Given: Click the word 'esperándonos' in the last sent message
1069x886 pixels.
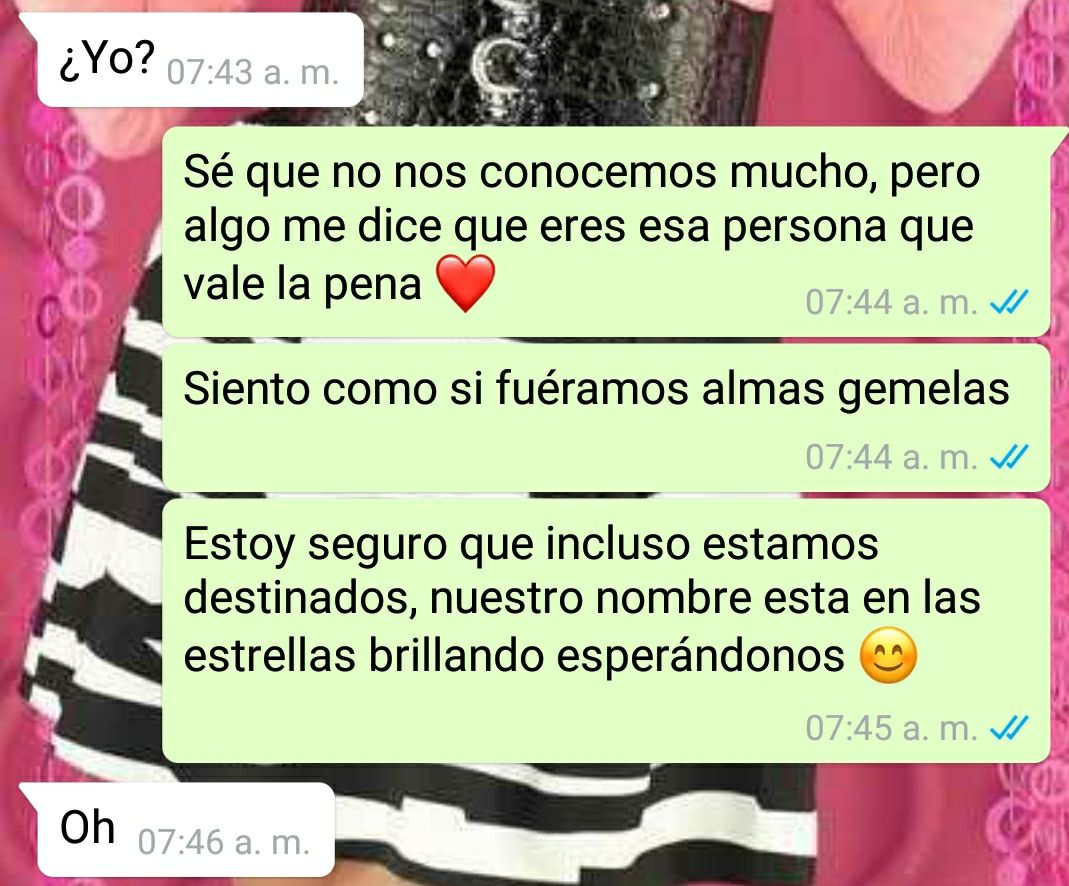Looking at the screenshot, I should pos(701,658).
